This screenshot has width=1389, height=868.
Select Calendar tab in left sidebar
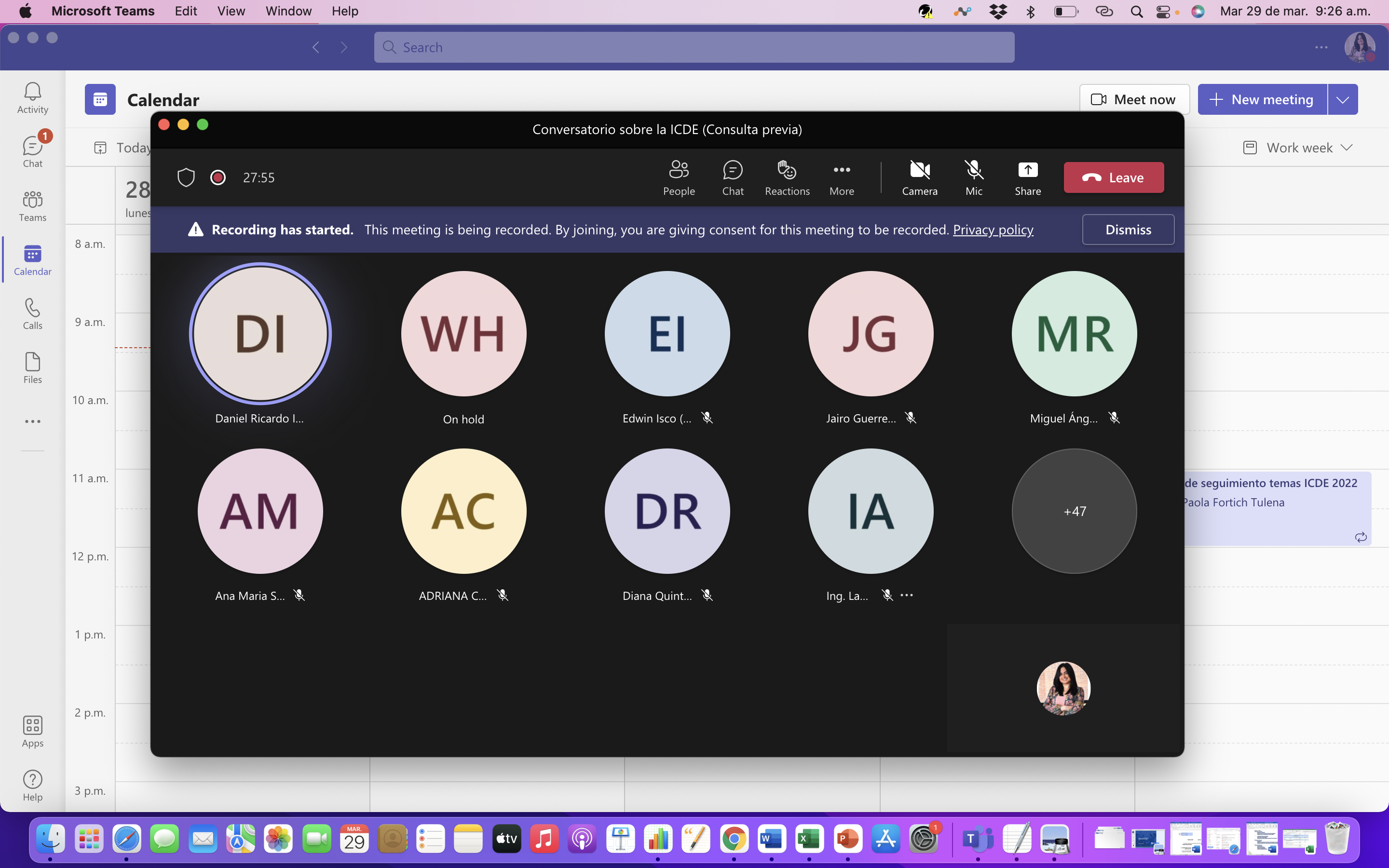33,260
